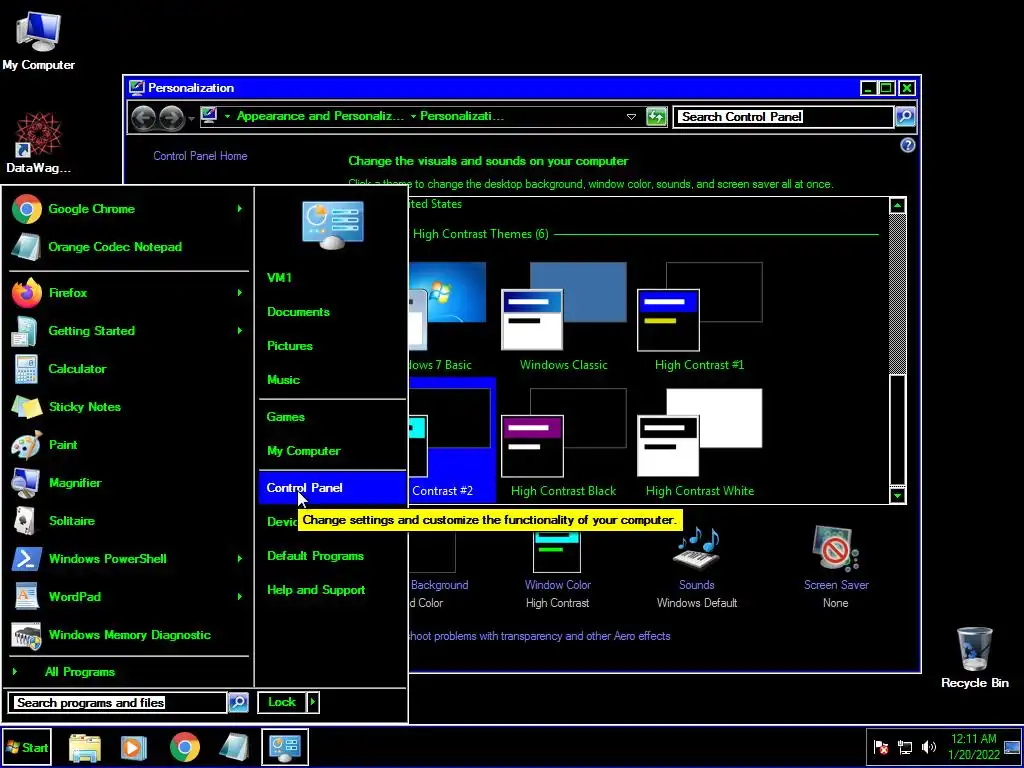This screenshot has height=768, width=1024.
Task: Open Windows Media Player taskbar icon
Action: coord(134,747)
